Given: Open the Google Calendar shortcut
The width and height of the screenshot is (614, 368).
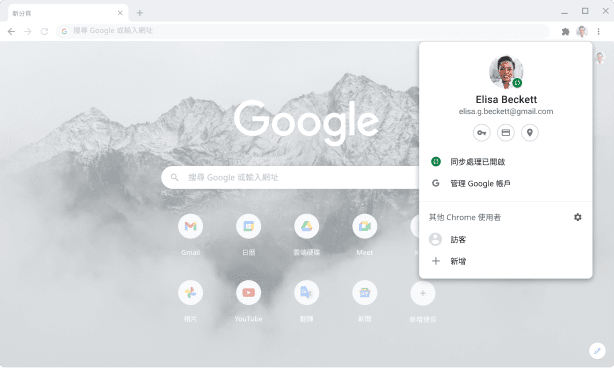Looking at the screenshot, I should (x=249, y=226).
